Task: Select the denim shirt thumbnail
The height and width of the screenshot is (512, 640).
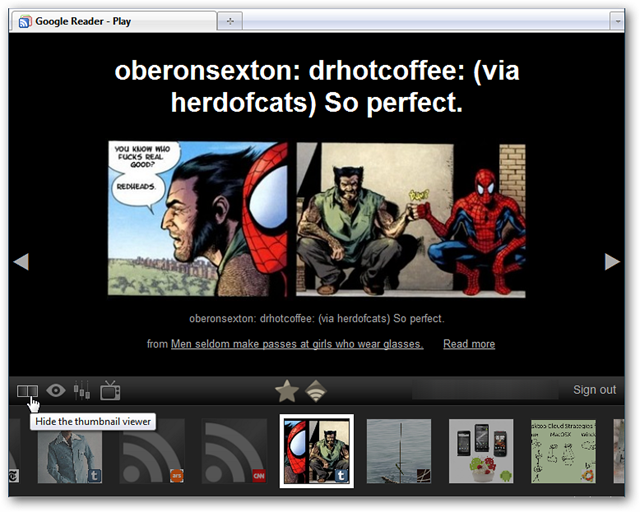Action: click(x=70, y=451)
